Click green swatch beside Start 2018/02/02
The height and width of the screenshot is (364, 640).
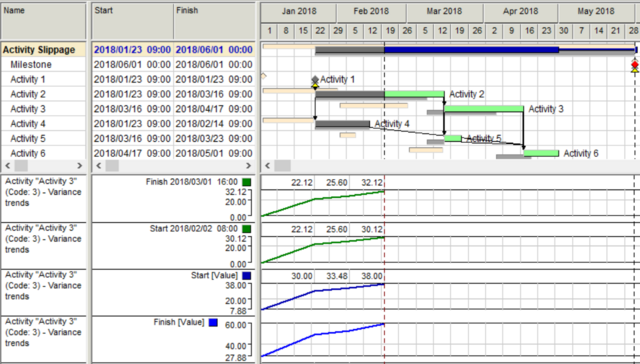coord(247,229)
